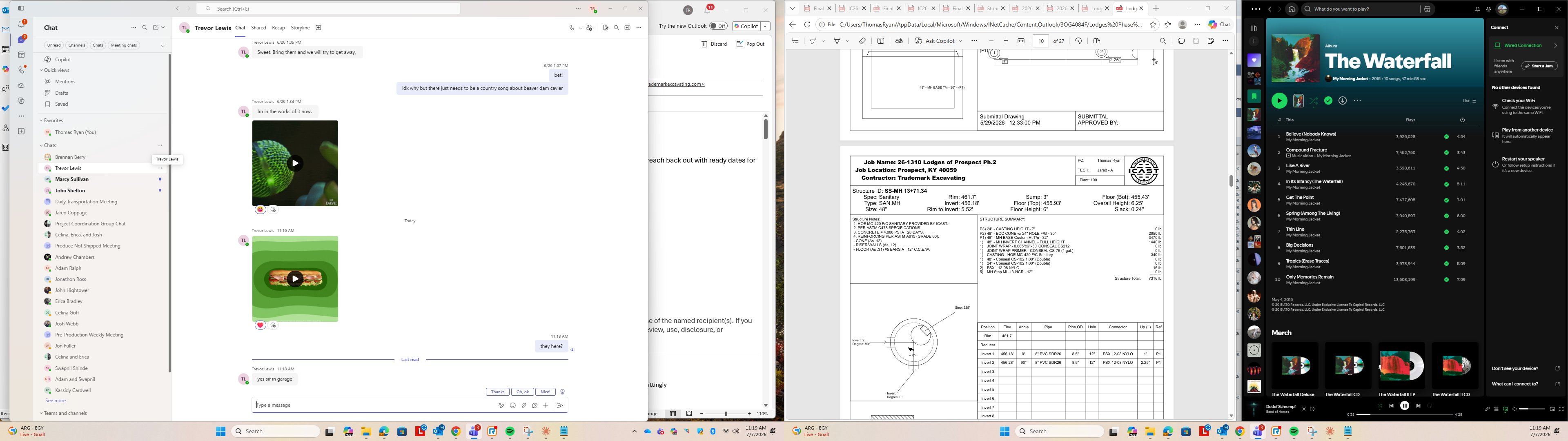The width and height of the screenshot is (1568, 441).
Task: Remove The Waterfall from library via green checkmark
Action: coord(1328,100)
